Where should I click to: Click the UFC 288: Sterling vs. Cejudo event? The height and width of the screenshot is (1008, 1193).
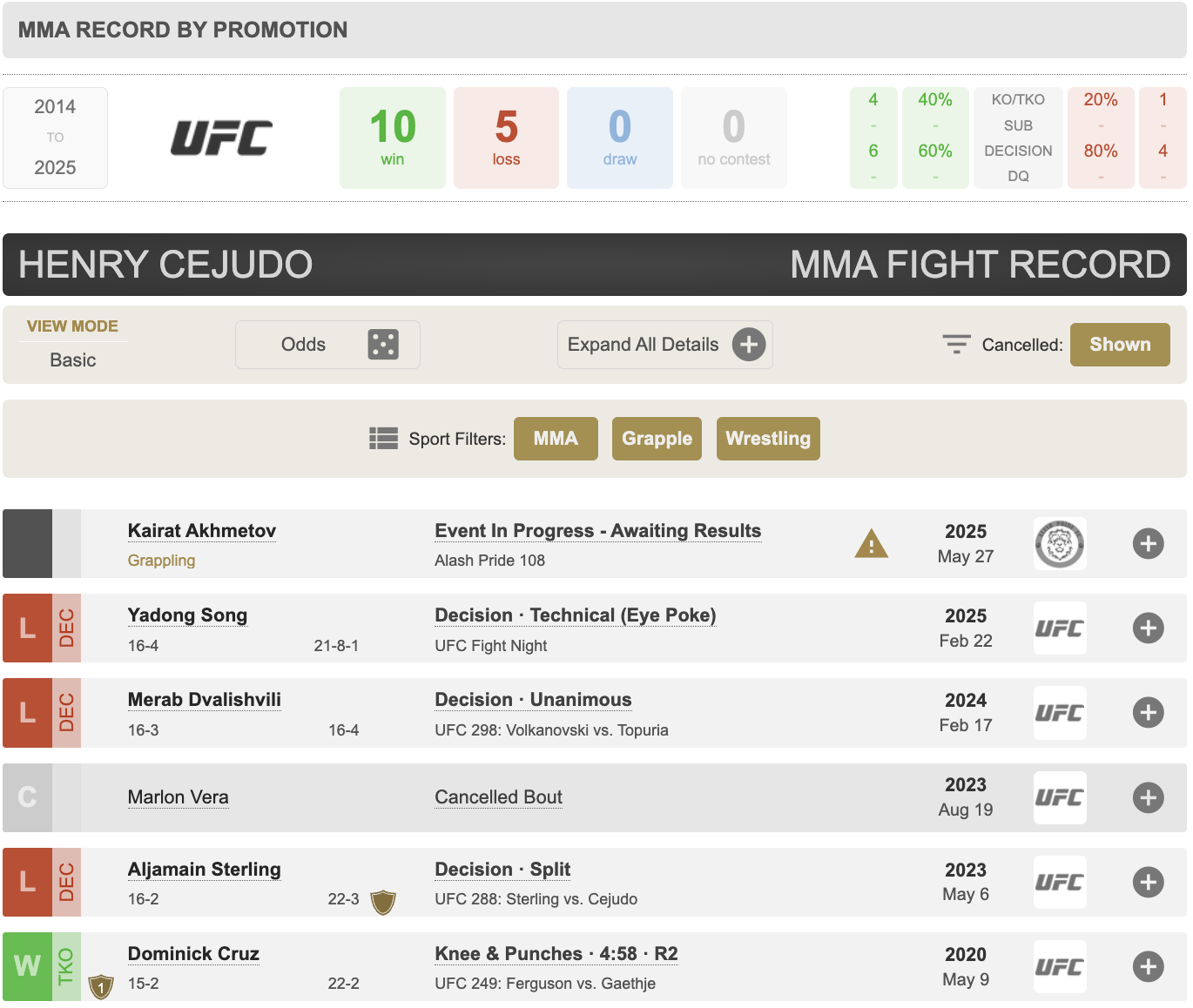point(536,899)
